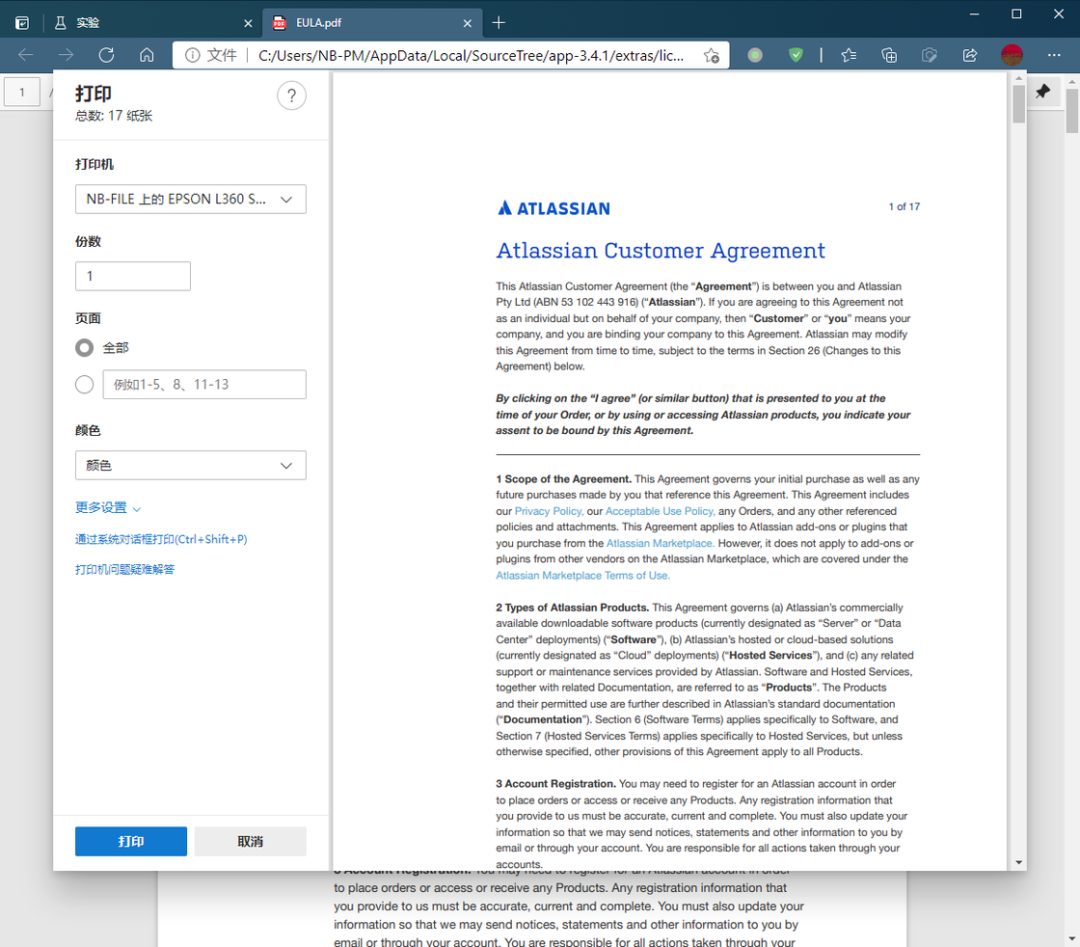Click the preview scrollbar up arrow
This screenshot has height=947, width=1080.
tap(1019, 79)
